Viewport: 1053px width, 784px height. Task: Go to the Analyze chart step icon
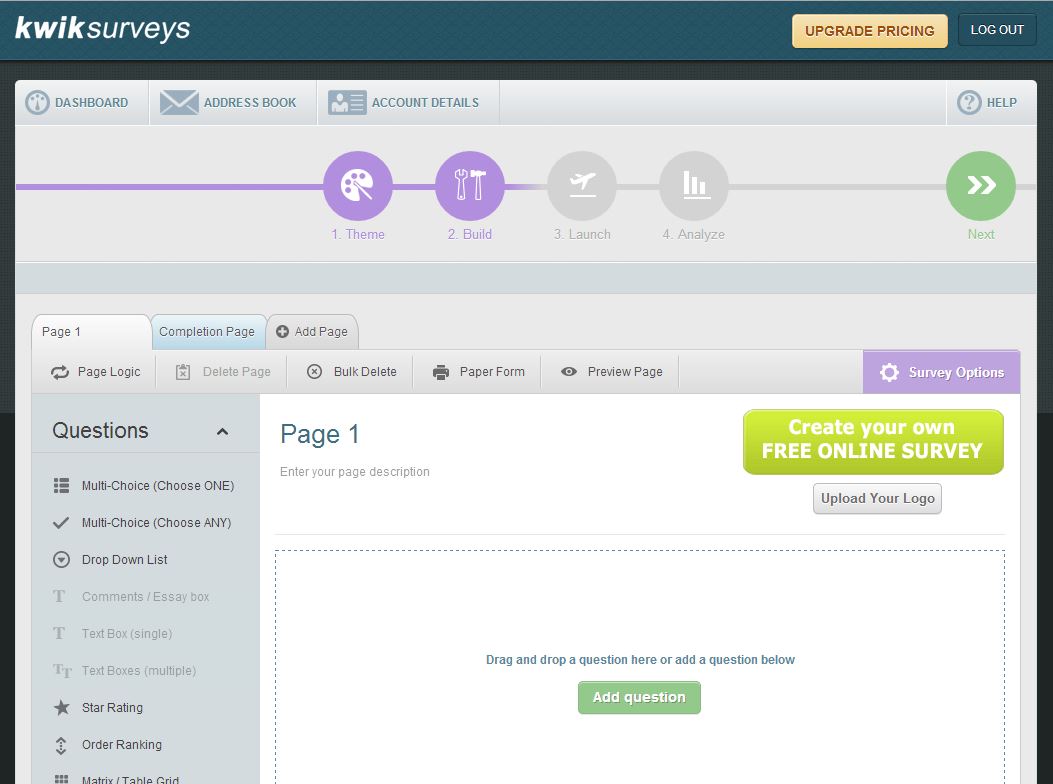click(693, 186)
